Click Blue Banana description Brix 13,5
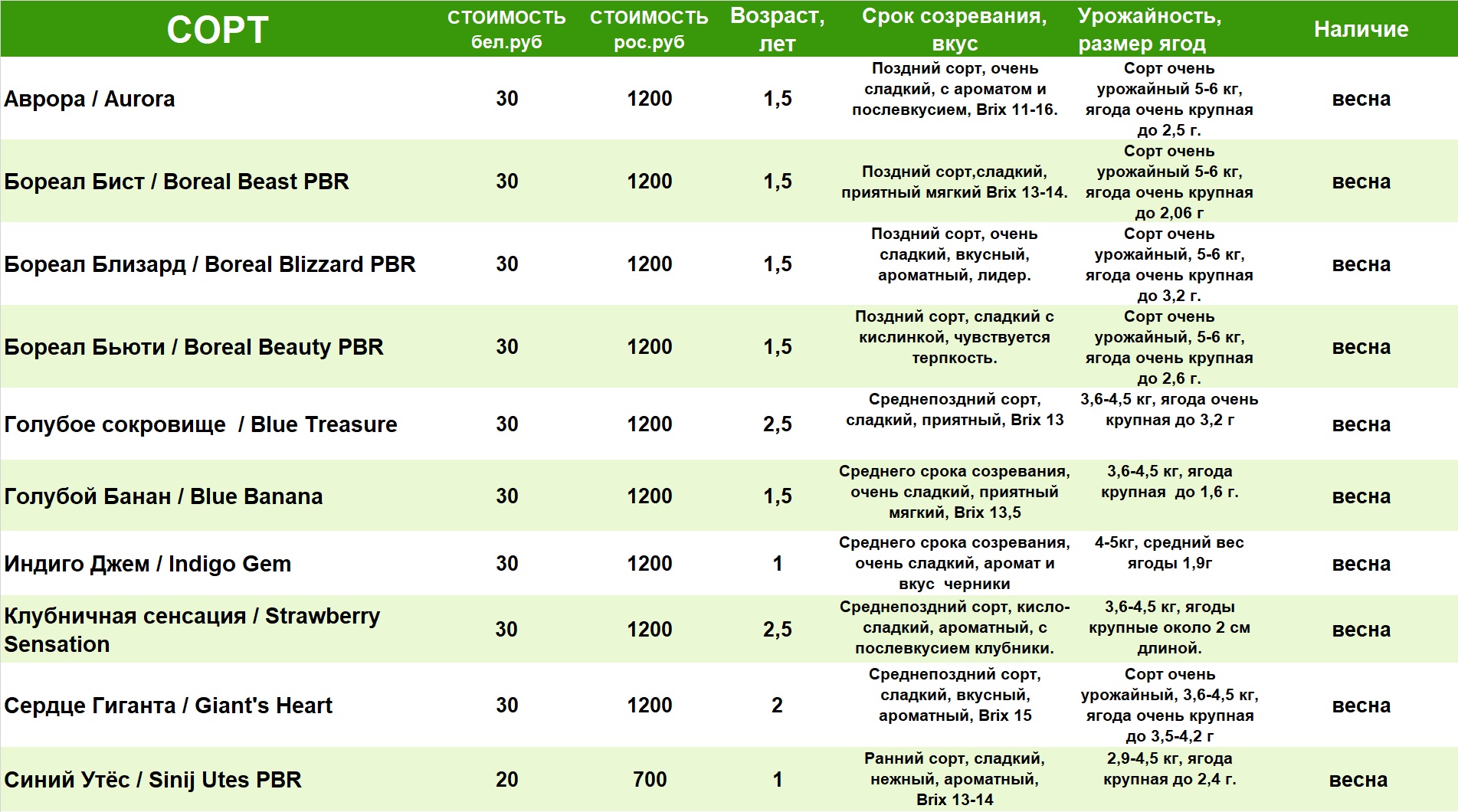 [x=955, y=492]
